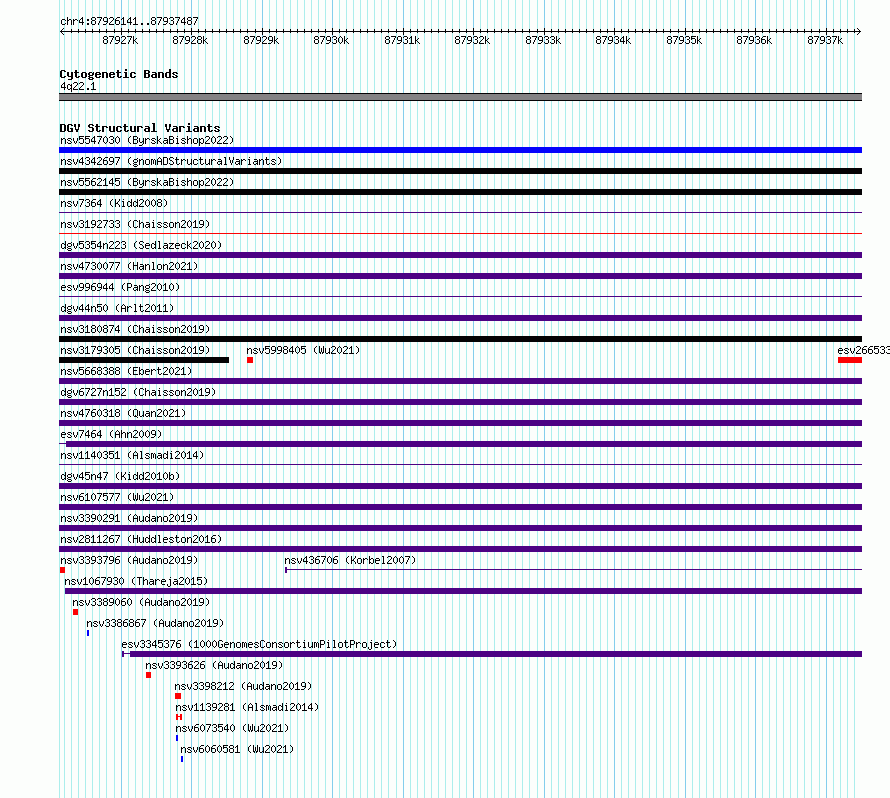Viewport: 890px width, 798px height.
Task: Click the red esv266533 bar at the track's right end
Action: (x=850, y=360)
